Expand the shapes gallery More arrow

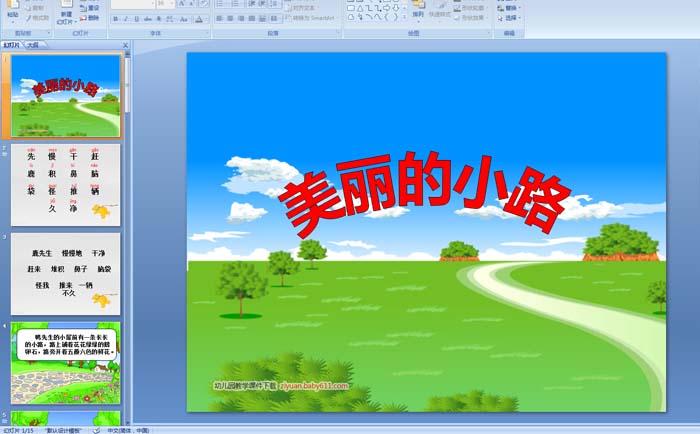click(404, 17)
